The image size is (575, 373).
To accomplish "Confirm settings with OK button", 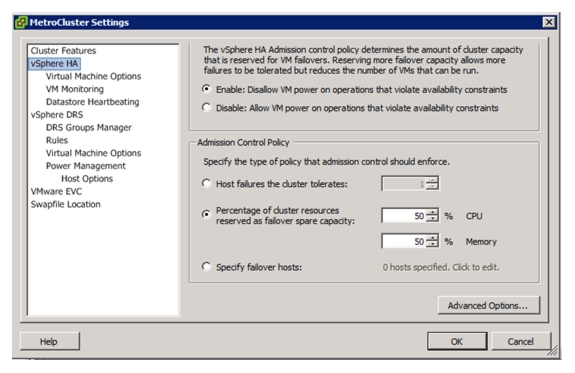I will pyautogui.click(x=457, y=341).
